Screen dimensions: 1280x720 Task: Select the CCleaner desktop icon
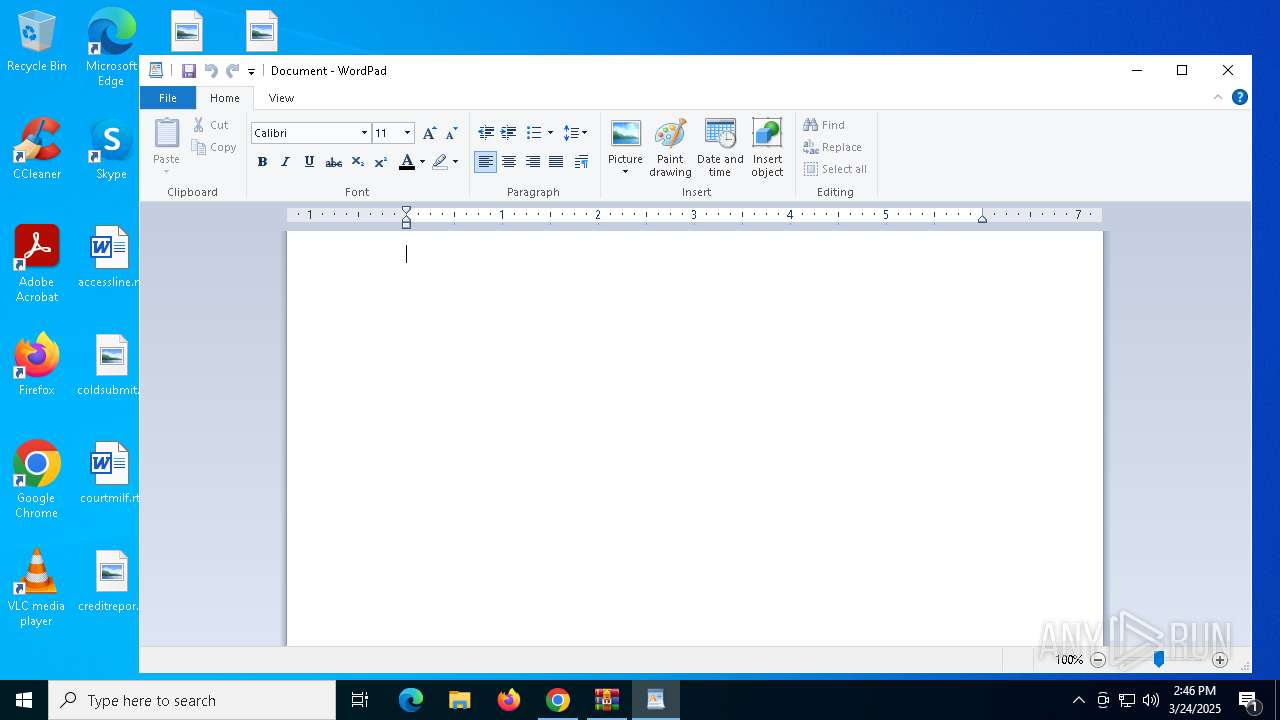pos(37,149)
